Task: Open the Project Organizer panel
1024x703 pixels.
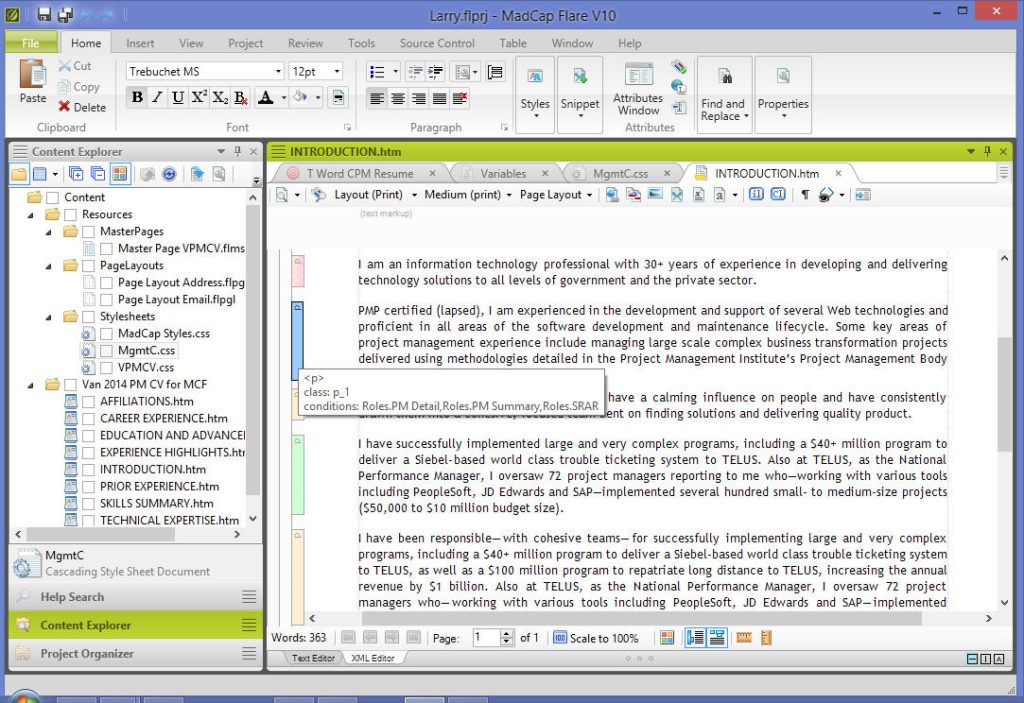Action: (135, 653)
